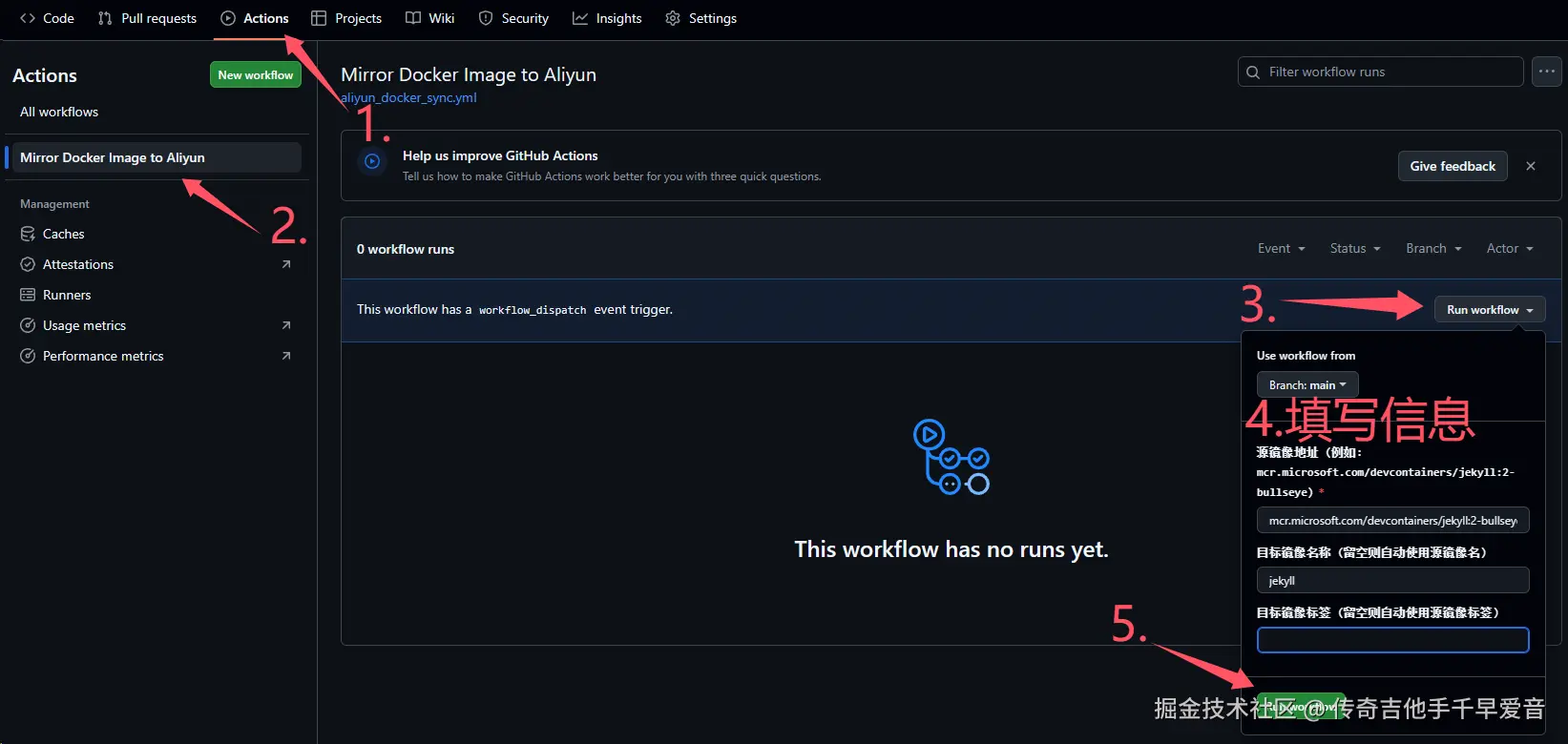This screenshot has width=1568, height=744.
Task: Click the "0 workflow runs" heading
Action: [406, 249]
